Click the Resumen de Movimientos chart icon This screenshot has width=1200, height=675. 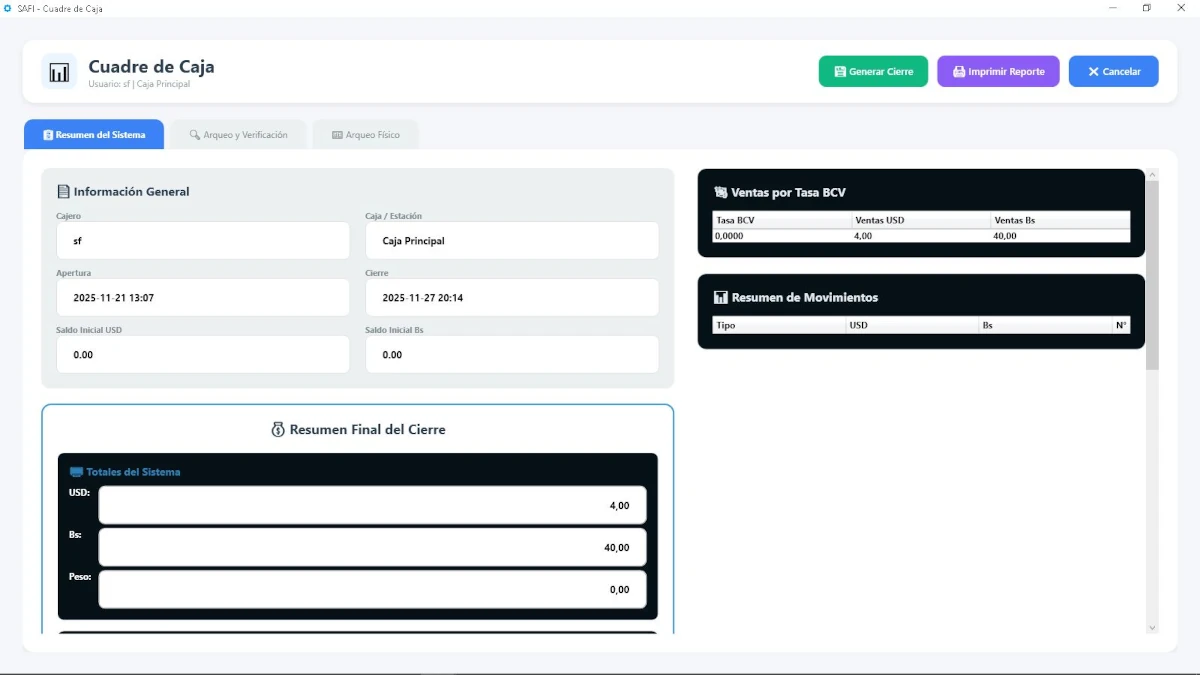point(720,298)
